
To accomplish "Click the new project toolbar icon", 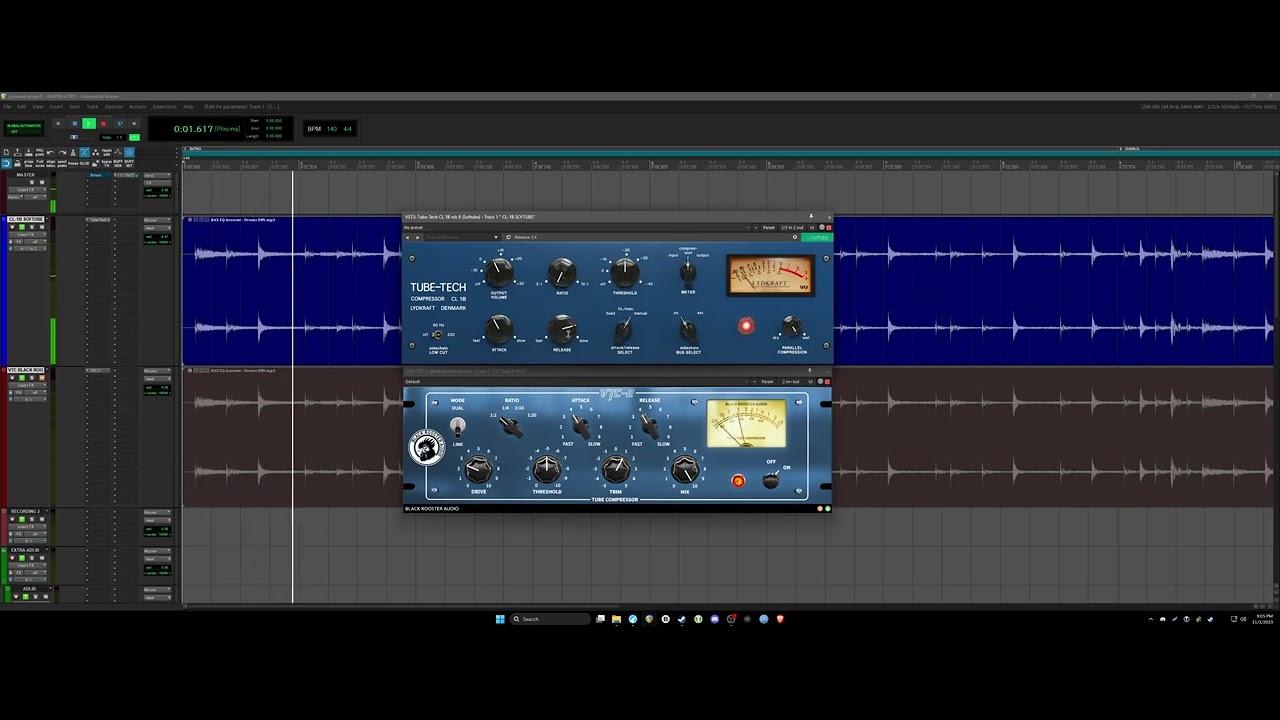I will coord(6,152).
